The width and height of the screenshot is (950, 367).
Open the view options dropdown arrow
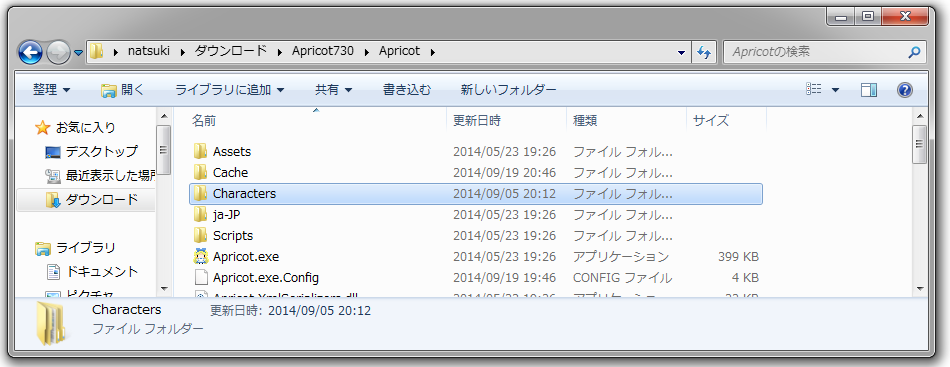click(835, 90)
